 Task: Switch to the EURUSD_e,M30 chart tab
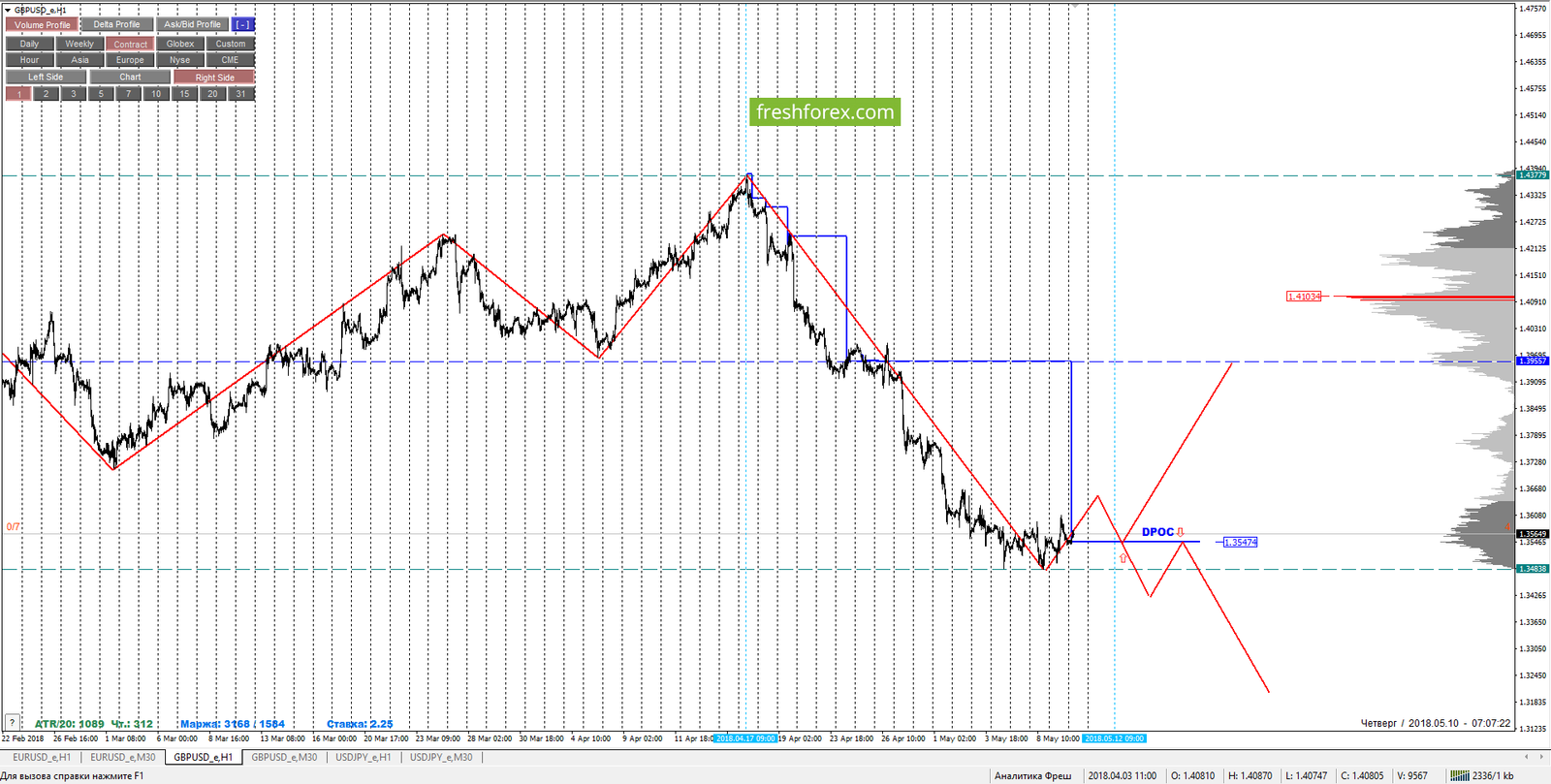pos(123,757)
